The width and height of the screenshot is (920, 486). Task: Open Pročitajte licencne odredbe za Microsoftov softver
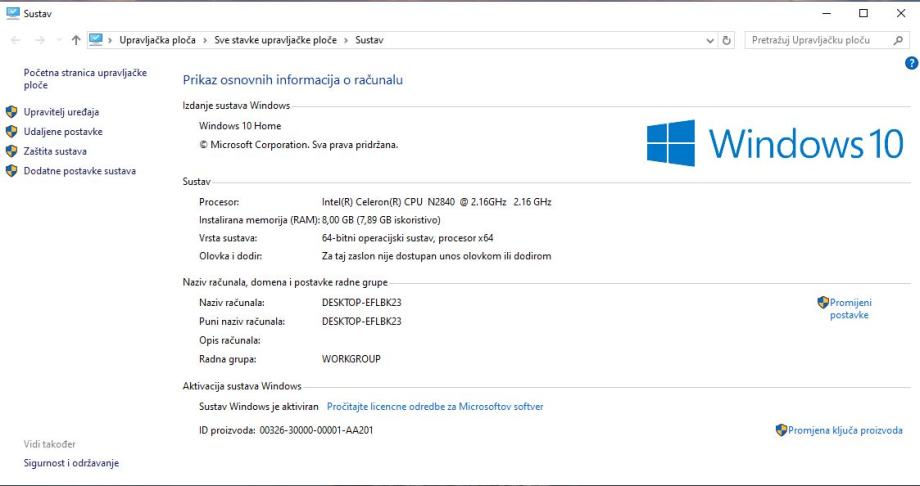[435, 406]
